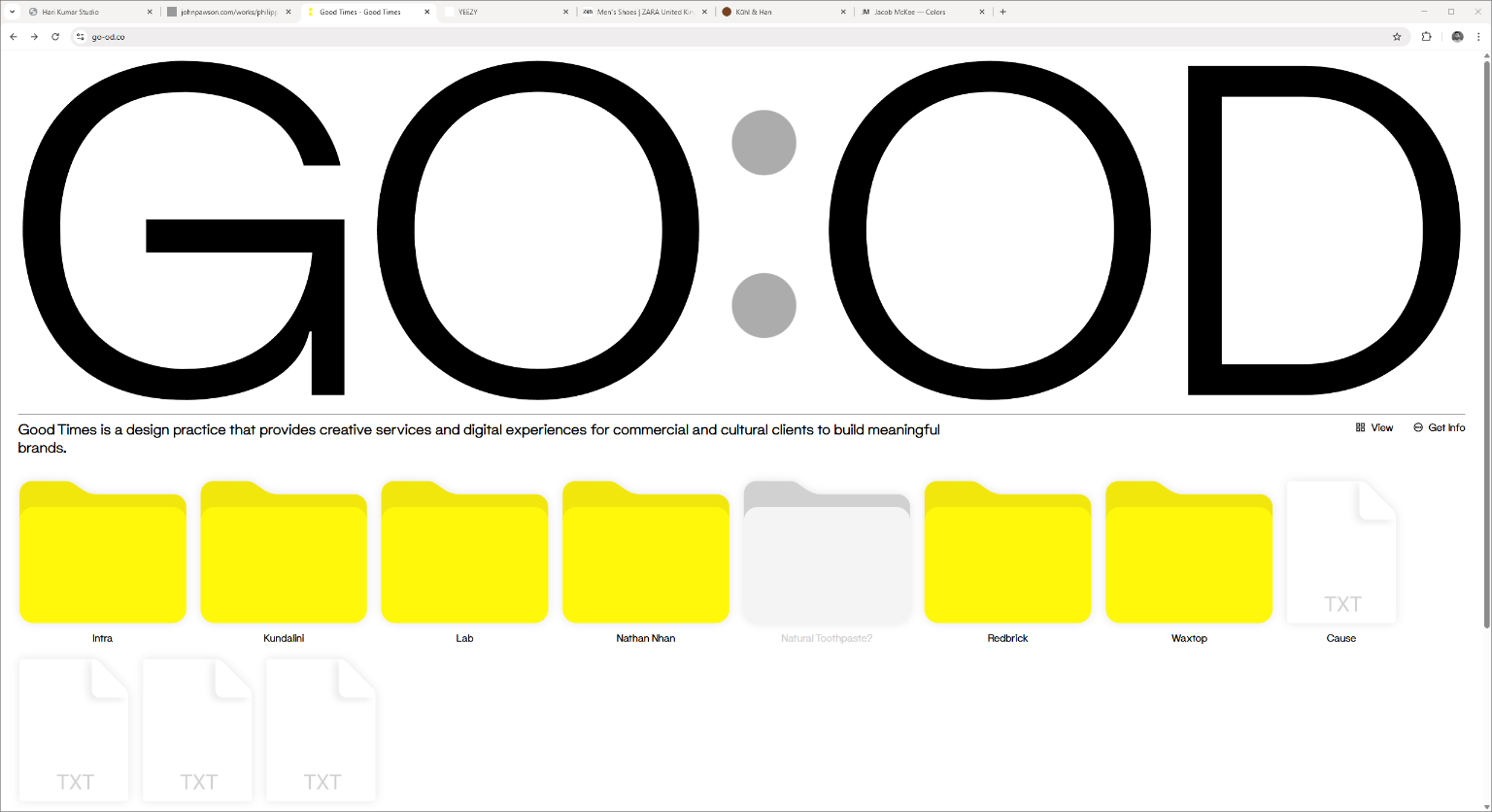Select the grey Natural Toothpaste folder
This screenshot has height=812, width=1492.
click(x=827, y=554)
